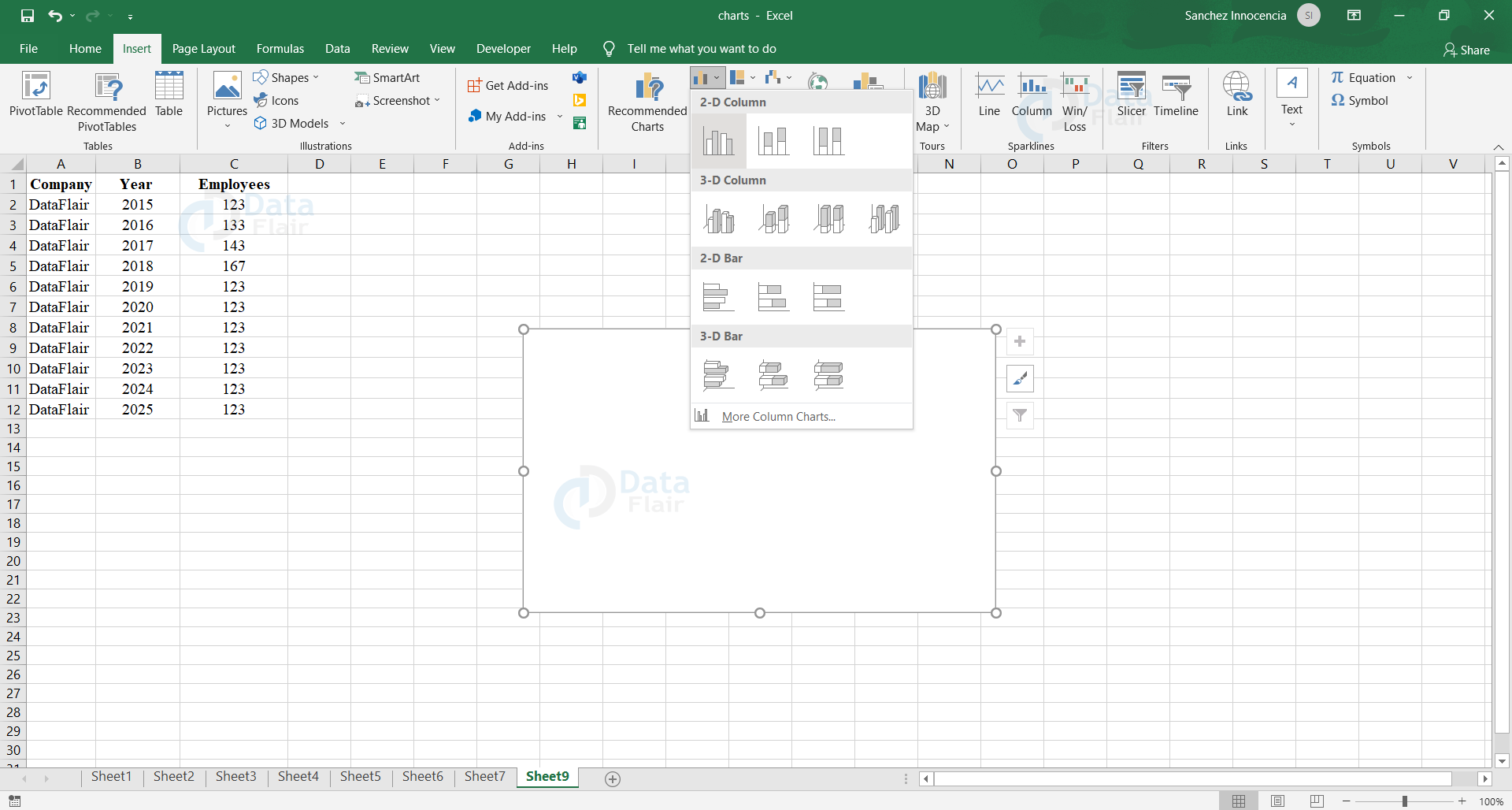Open Chart Styles brush button
The width and height of the screenshot is (1512, 810).
(x=1020, y=378)
